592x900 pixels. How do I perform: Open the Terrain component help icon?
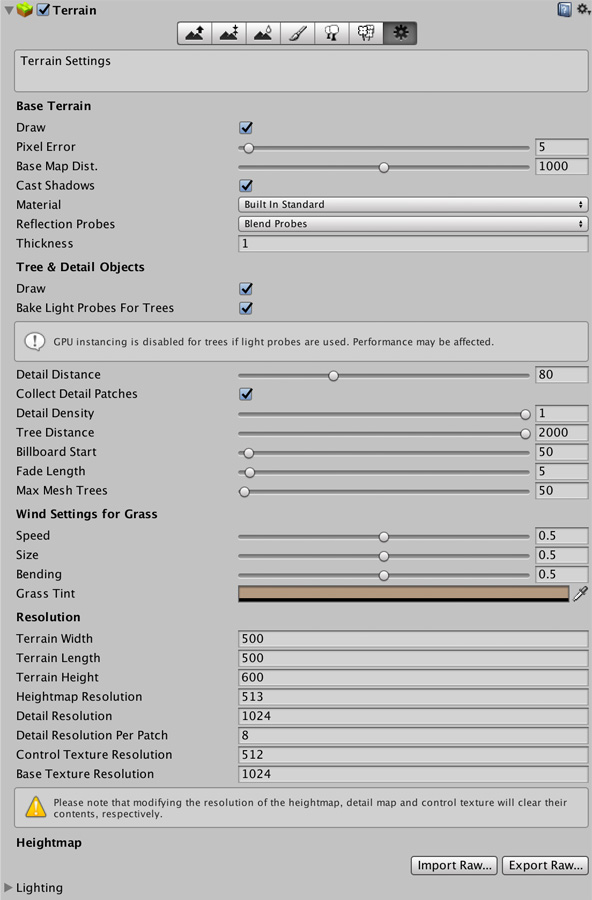tap(564, 10)
